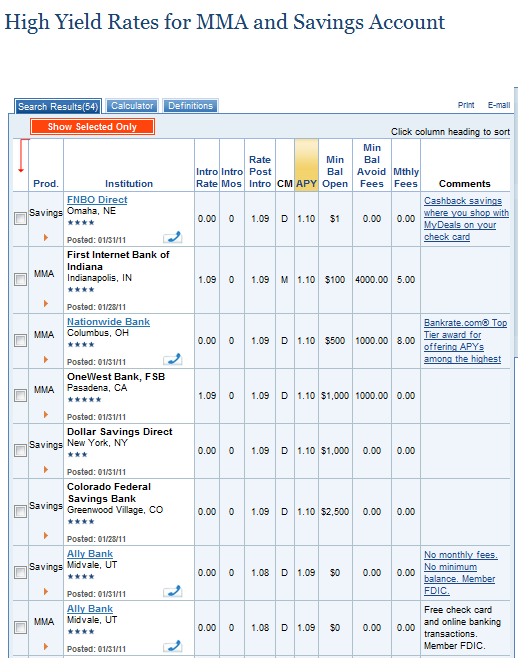This screenshot has width=518, height=658.
Task: Sort by Min Bal Avoid Fees heading
Action: tap(371, 166)
